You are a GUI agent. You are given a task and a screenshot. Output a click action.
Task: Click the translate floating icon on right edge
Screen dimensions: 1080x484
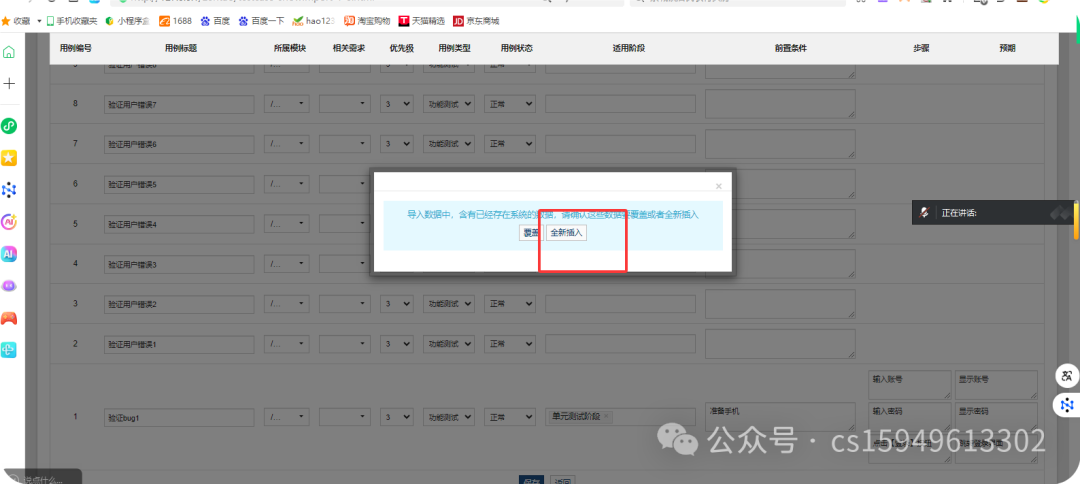tap(1068, 376)
